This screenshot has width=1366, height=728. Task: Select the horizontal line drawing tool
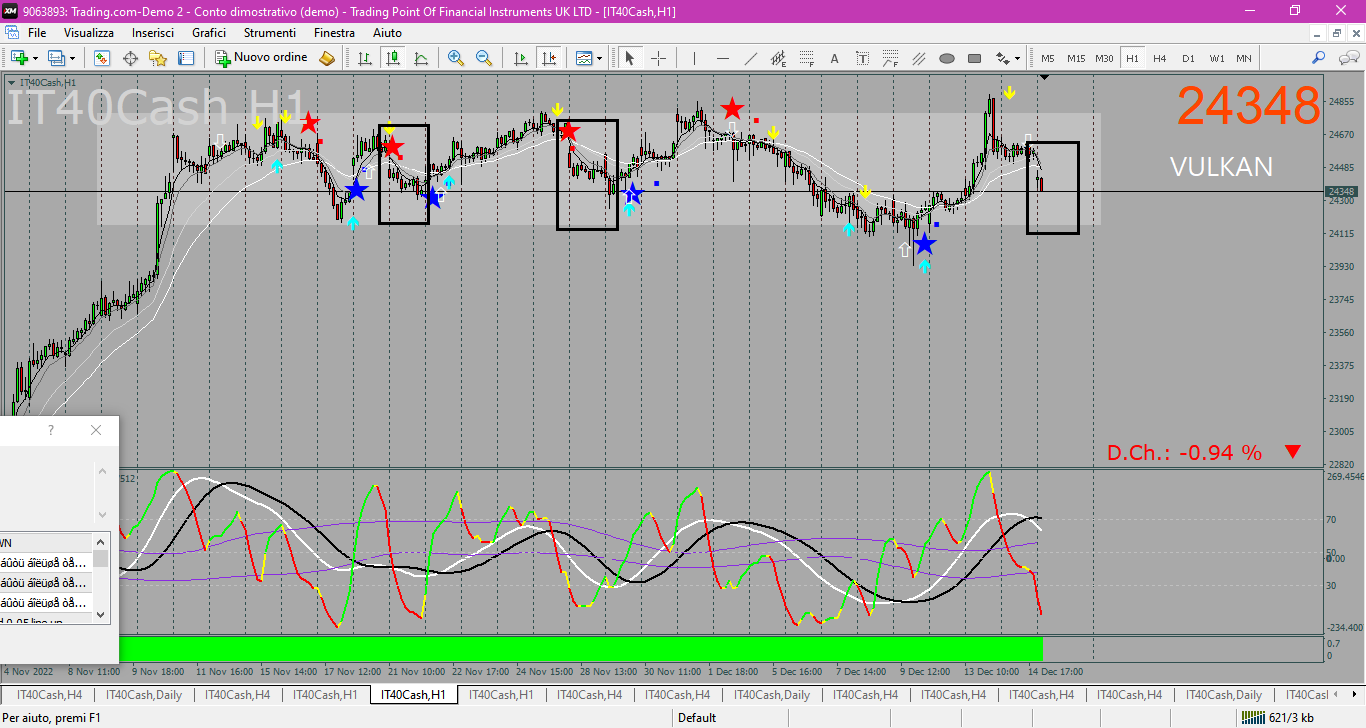(x=722, y=58)
